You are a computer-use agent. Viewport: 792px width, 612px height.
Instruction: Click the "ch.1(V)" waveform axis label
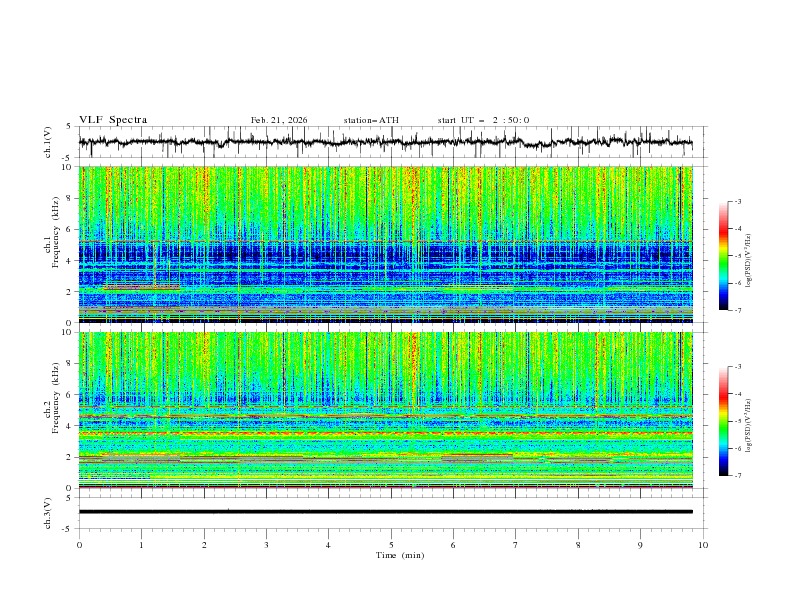coord(48,142)
